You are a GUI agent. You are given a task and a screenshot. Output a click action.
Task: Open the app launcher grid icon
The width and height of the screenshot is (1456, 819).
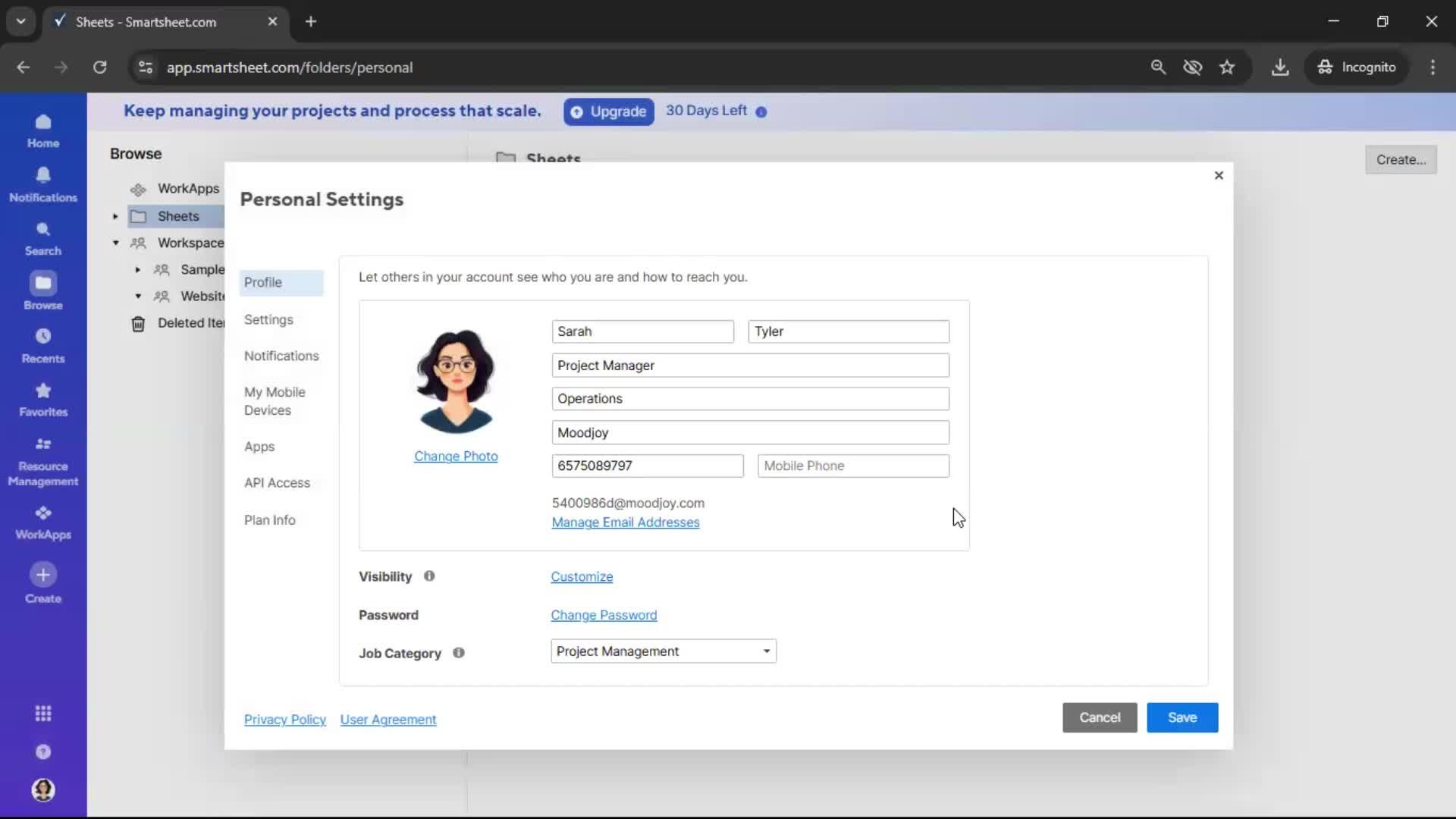tap(43, 714)
